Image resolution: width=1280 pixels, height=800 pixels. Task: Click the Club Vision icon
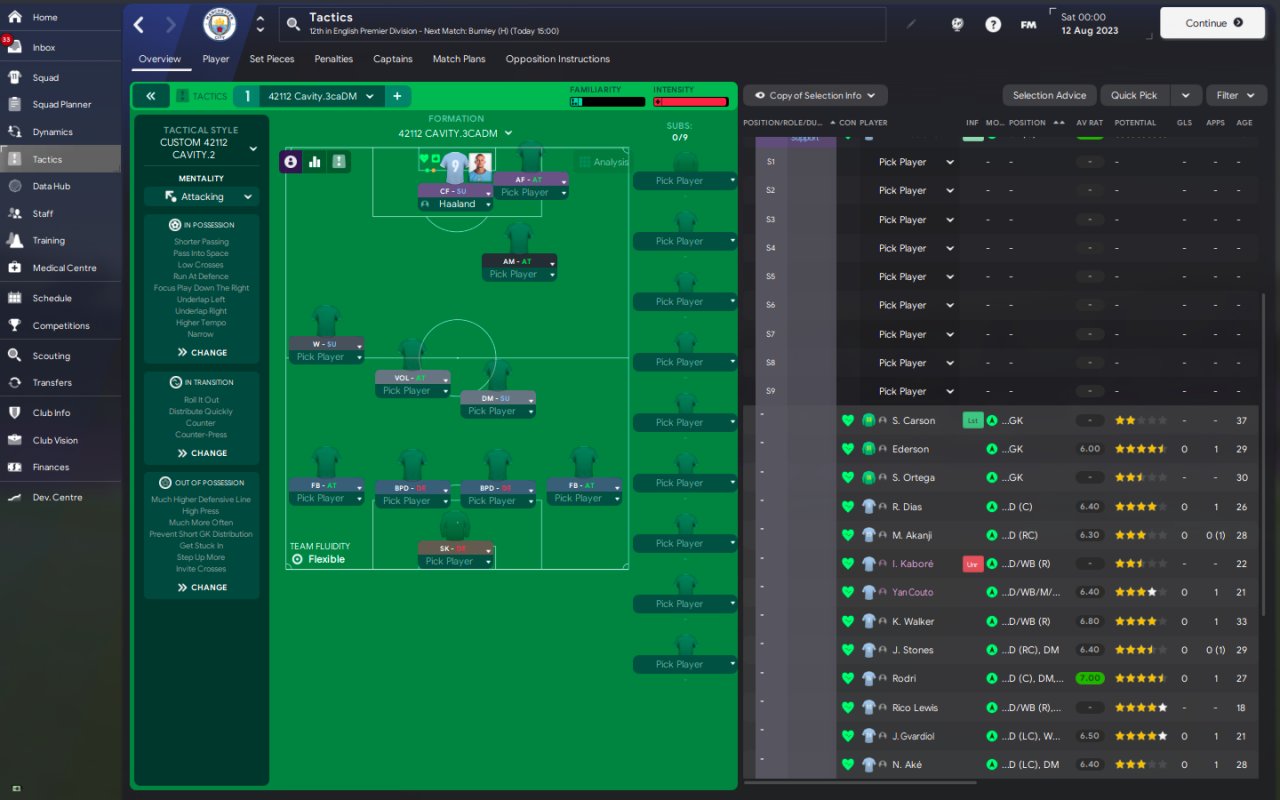(15, 440)
